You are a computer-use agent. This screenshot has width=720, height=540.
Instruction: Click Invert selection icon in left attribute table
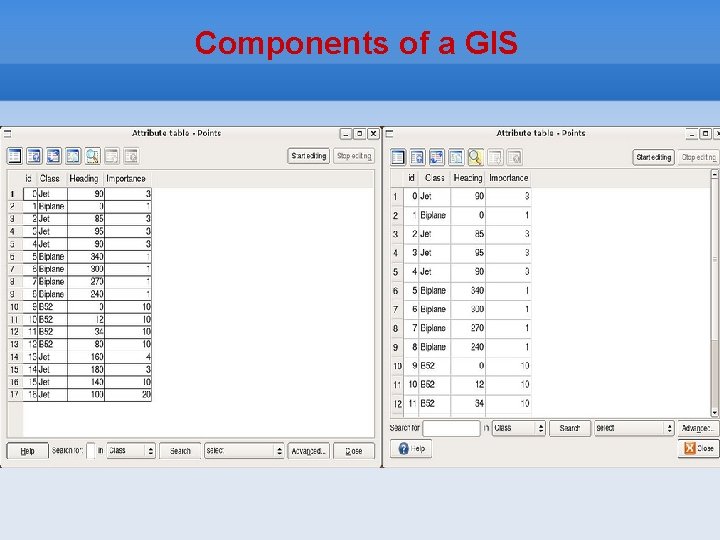tap(53, 156)
